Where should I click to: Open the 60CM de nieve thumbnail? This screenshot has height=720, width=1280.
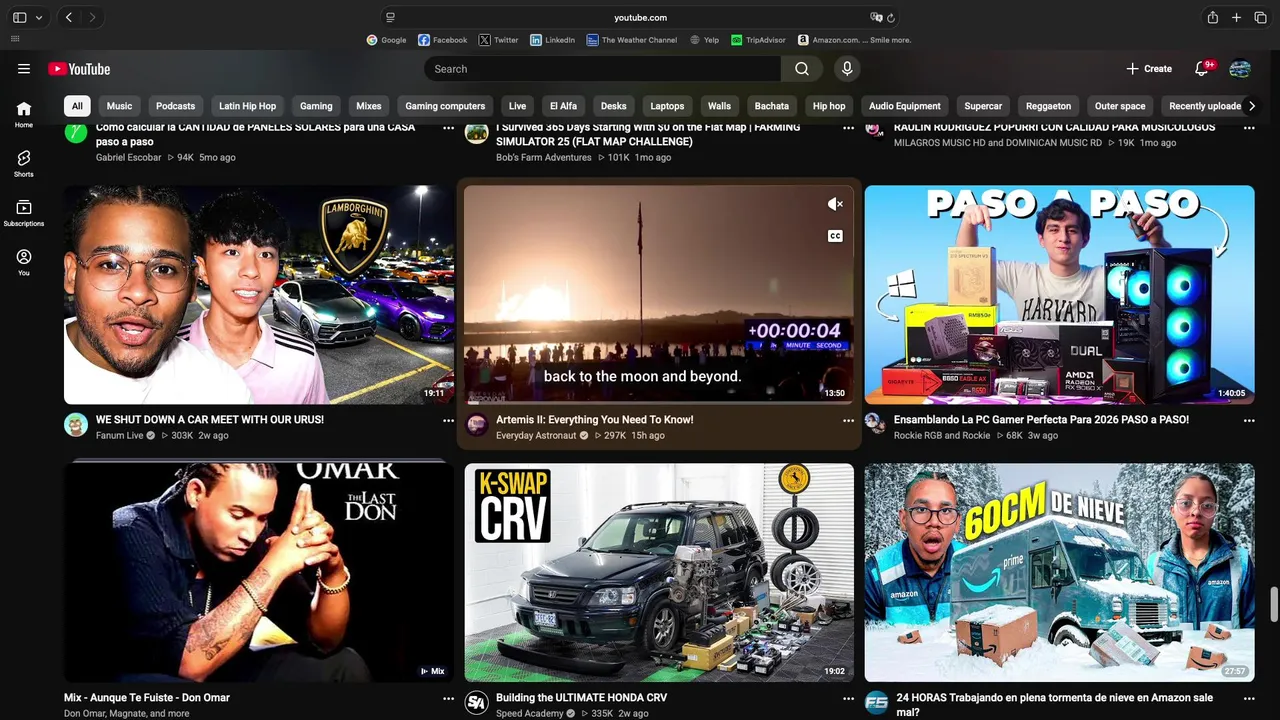tap(1060, 572)
